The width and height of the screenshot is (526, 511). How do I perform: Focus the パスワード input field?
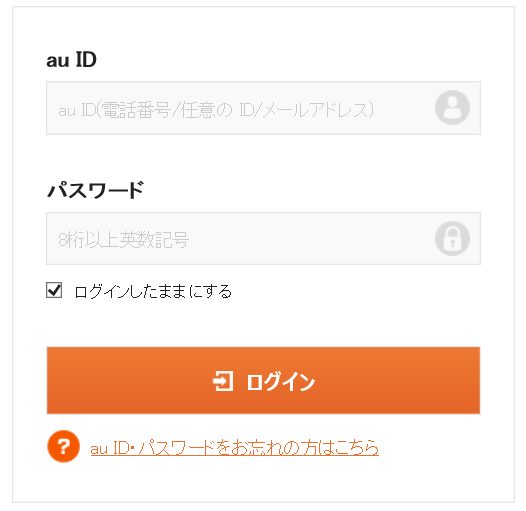coord(263,238)
